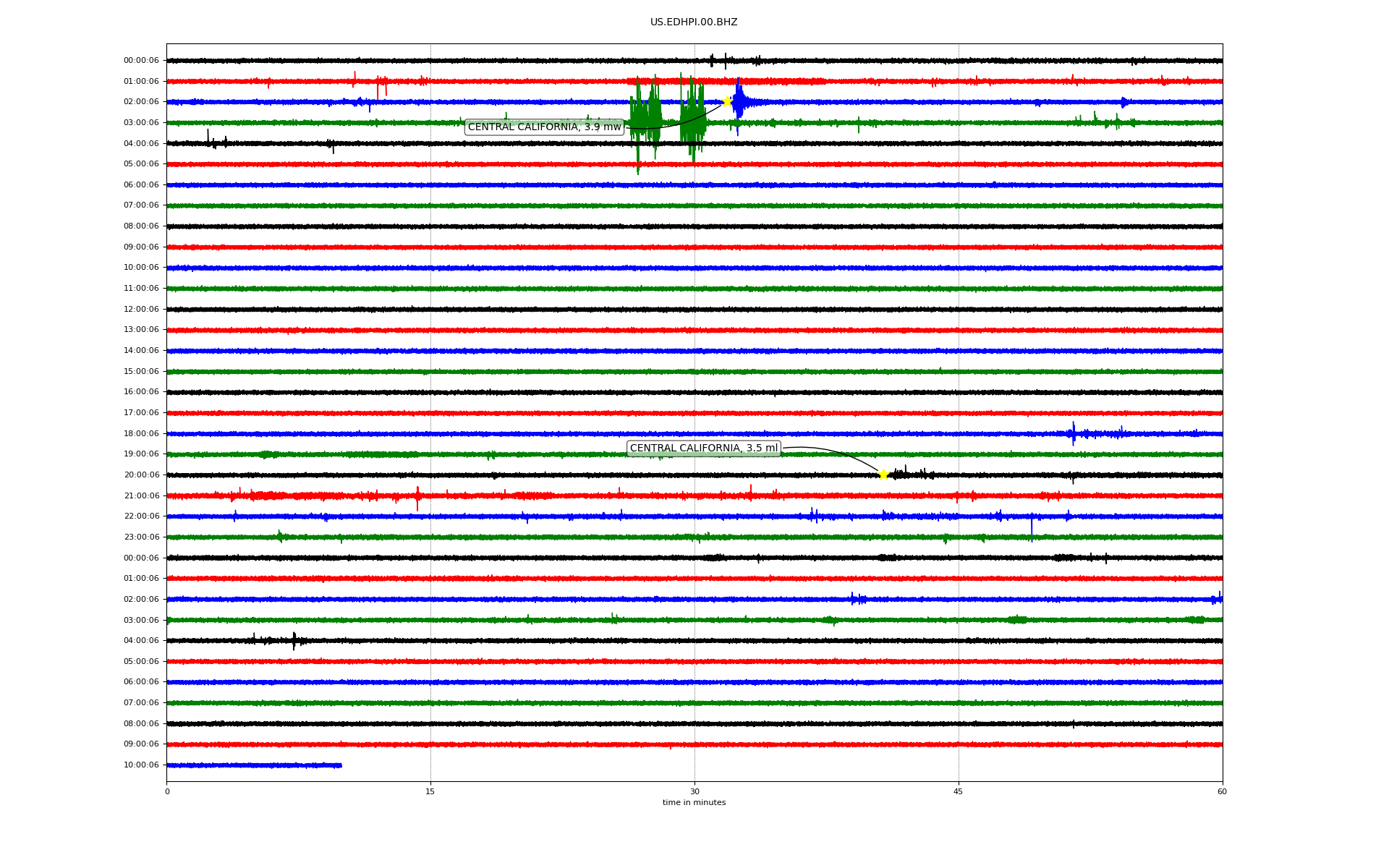1389x868 pixels.
Task: Click the 15 tick on the time axis
Action: click(430, 791)
